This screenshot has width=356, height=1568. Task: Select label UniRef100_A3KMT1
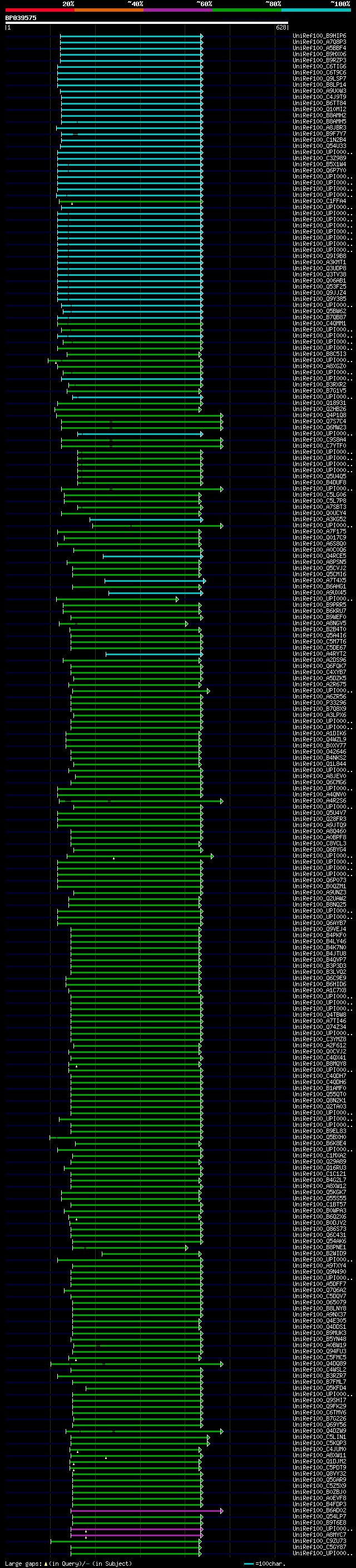tap(319, 263)
